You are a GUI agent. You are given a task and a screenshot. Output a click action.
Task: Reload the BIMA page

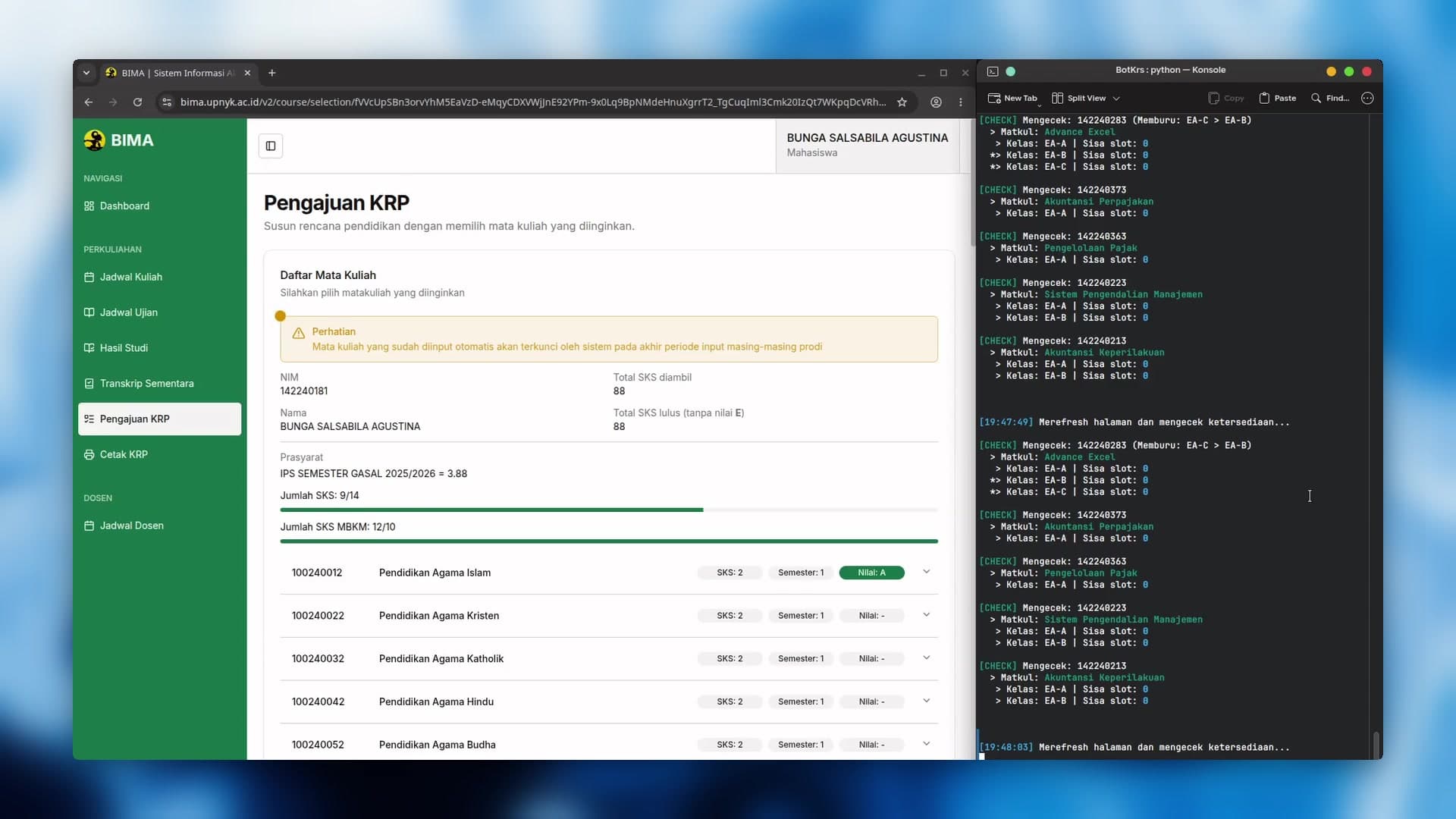(137, 102)
